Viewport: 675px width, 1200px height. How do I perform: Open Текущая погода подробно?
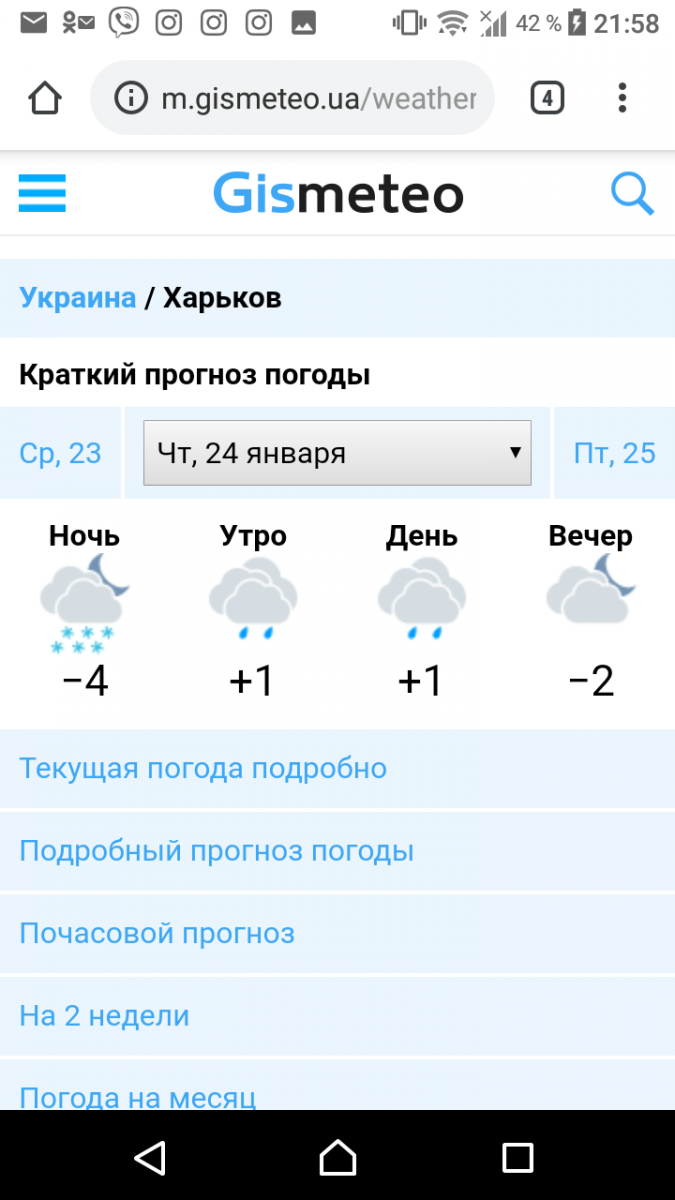coord(203,768)
